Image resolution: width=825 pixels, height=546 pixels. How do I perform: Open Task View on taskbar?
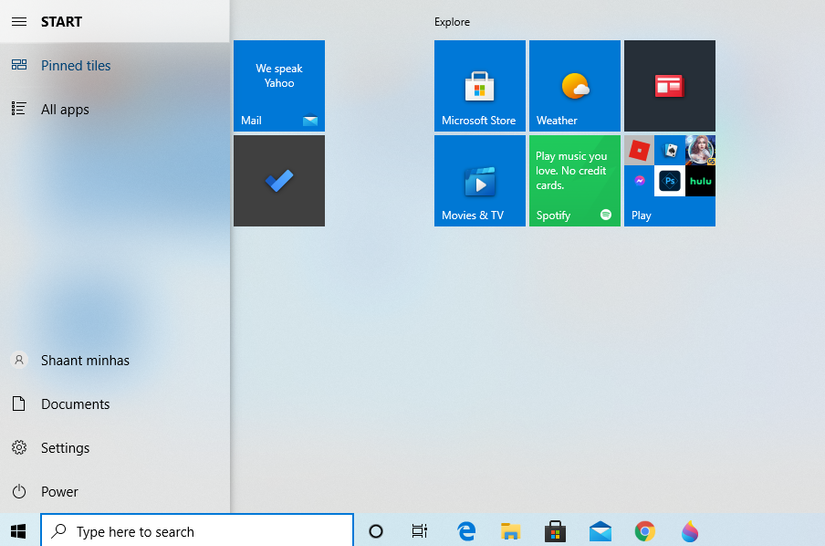(x=419, y=531)
